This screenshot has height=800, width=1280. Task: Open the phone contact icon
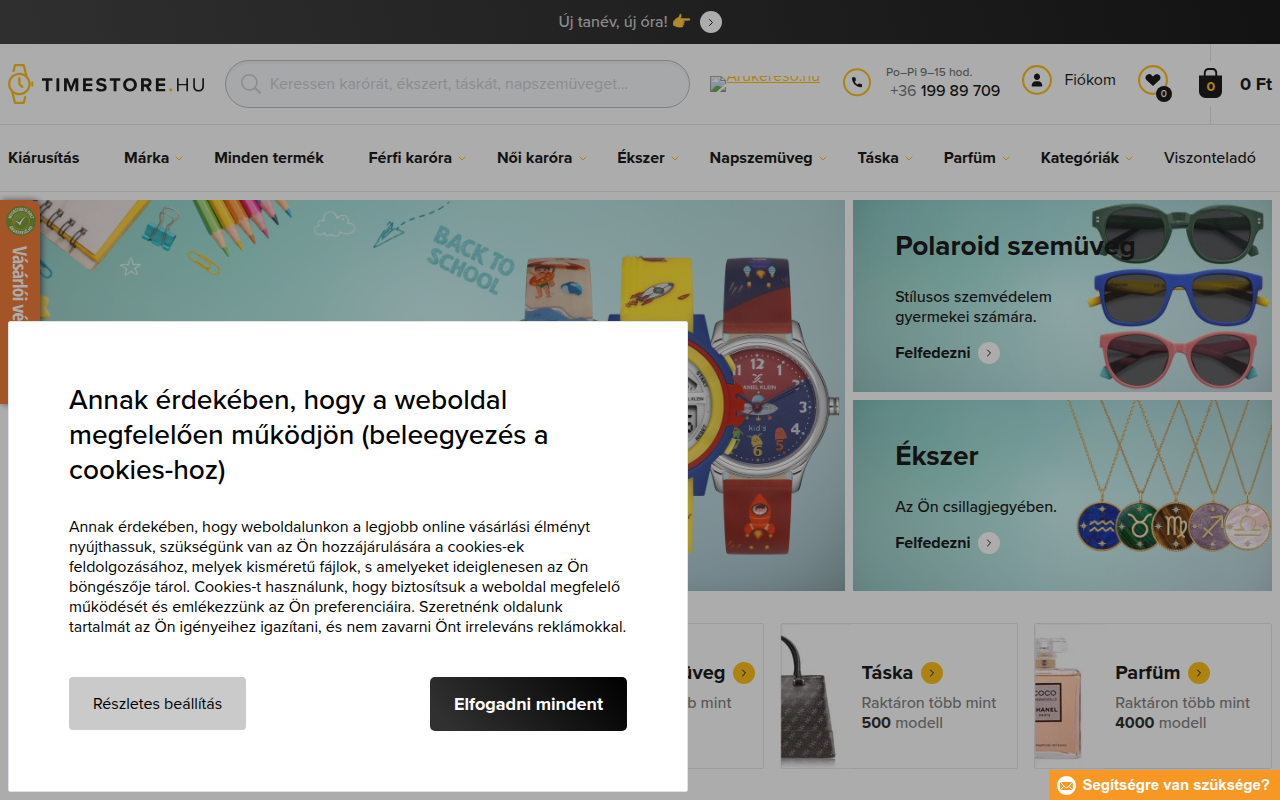(x=857, y=82)
